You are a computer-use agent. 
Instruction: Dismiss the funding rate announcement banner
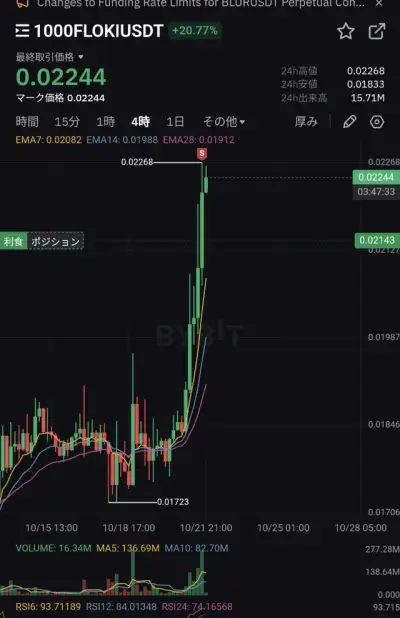tap(379, 4)
